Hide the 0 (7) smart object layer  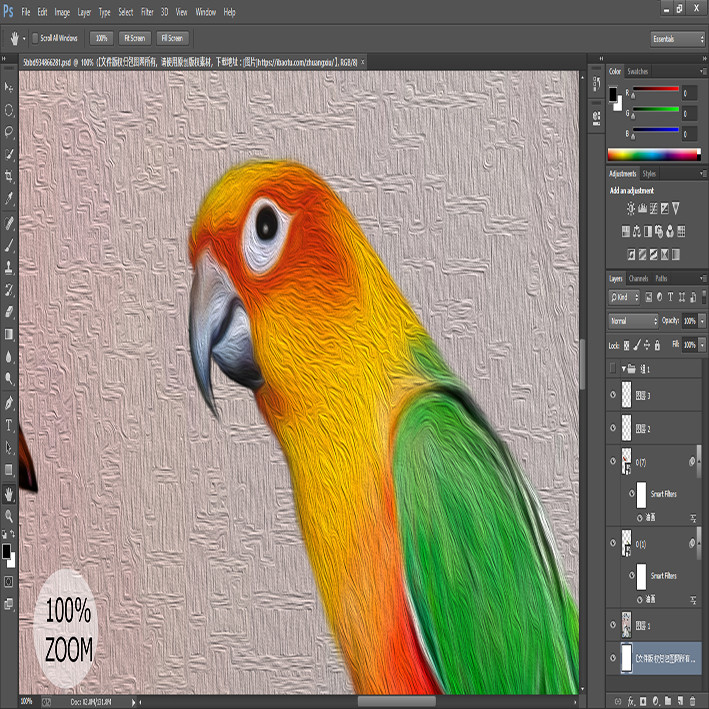pos(613,461)
